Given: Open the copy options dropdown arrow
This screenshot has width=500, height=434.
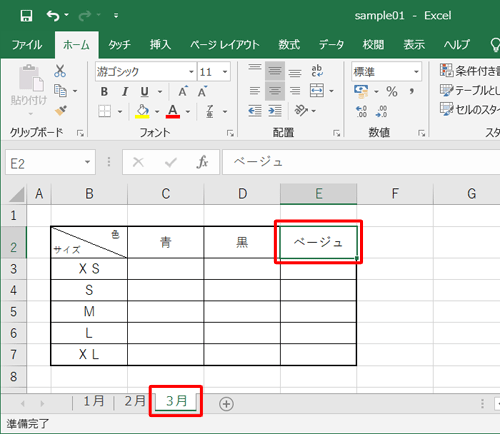Looking at the screenshot, I should click(x=75, y=91).
